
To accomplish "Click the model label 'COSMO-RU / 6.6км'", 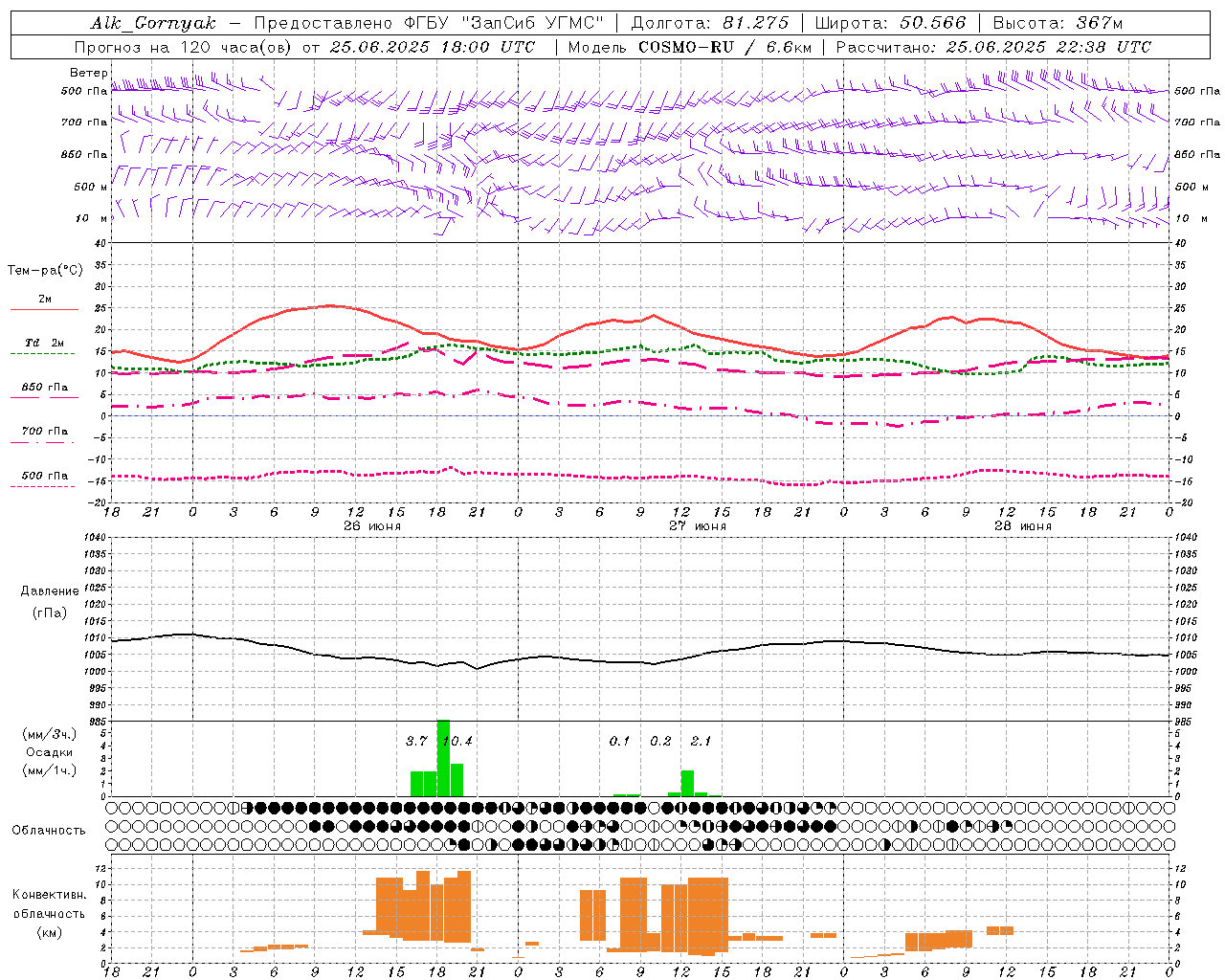I will point(724,47).
